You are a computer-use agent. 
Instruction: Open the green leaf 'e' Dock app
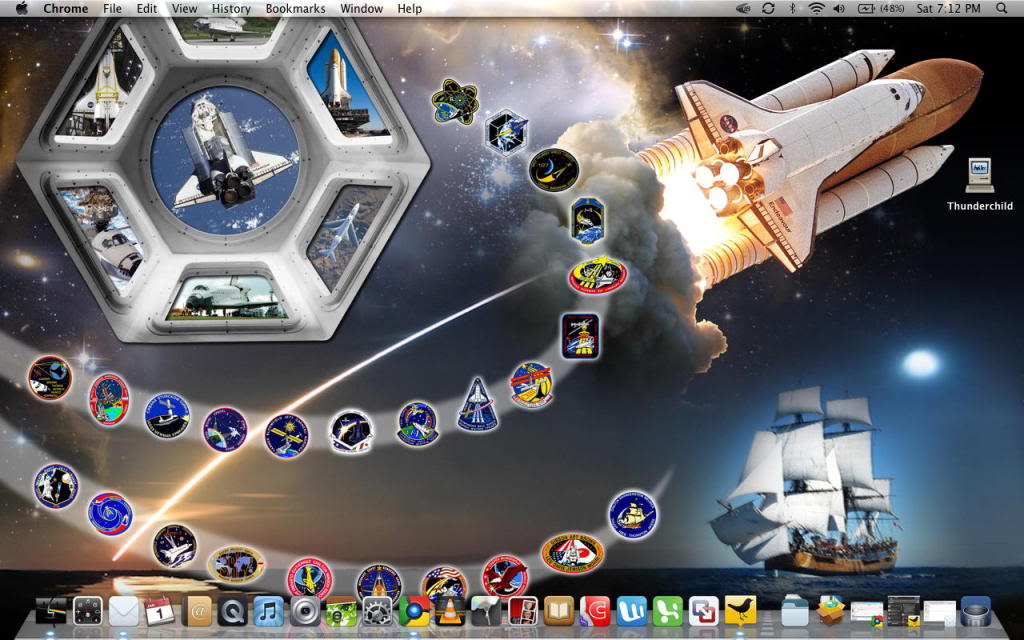click(340, 611)
